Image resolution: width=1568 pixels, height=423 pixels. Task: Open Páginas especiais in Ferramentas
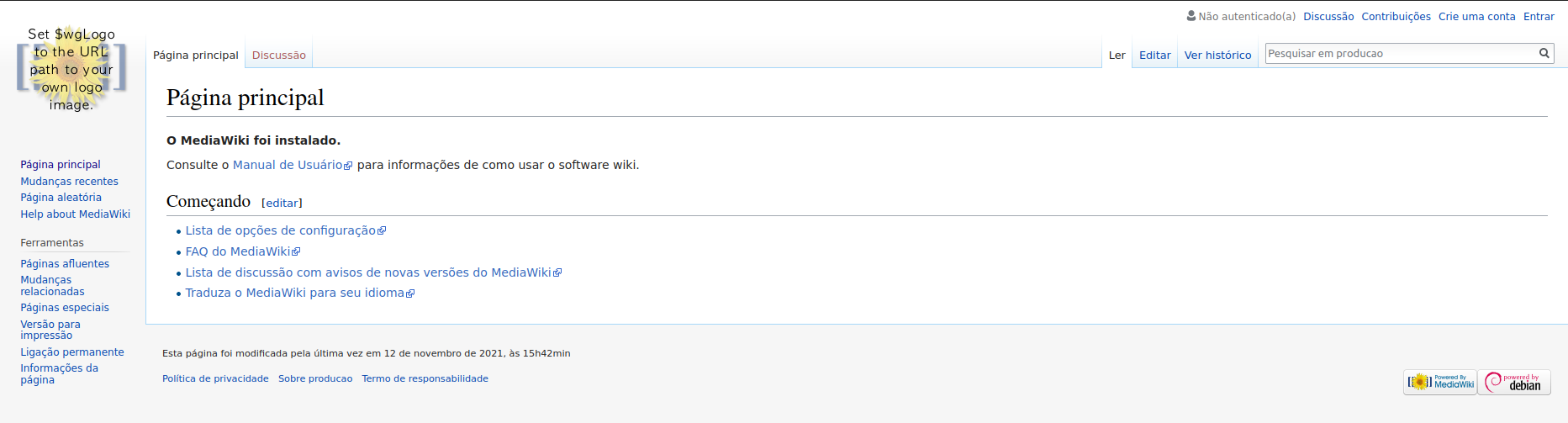[x=65, y=307]
